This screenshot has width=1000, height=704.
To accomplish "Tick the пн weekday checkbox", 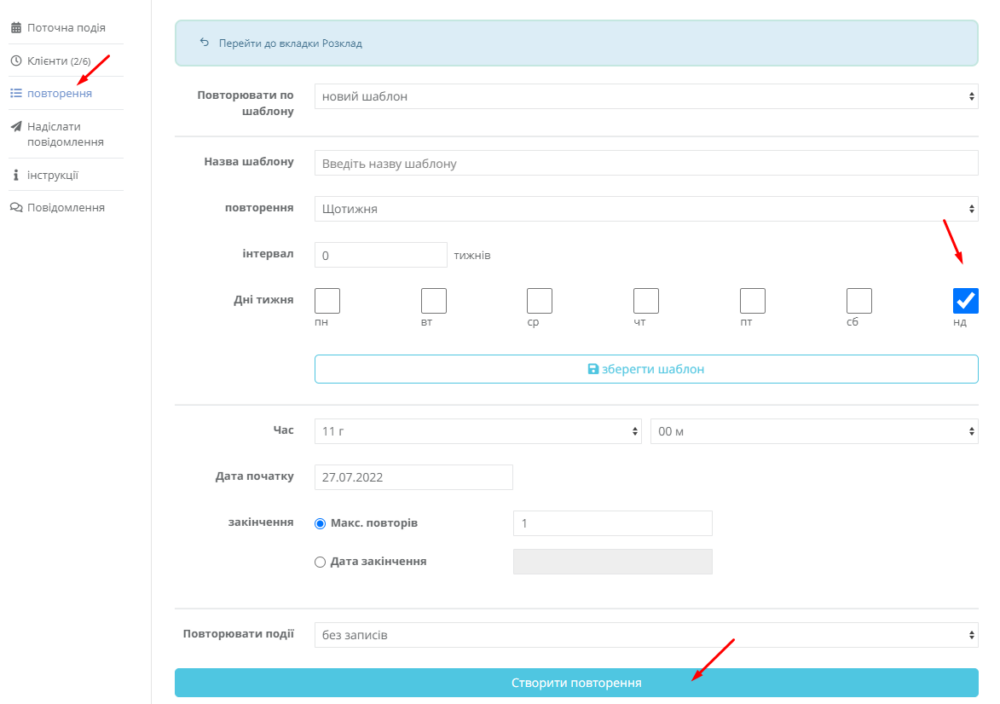I will point(327,300).
